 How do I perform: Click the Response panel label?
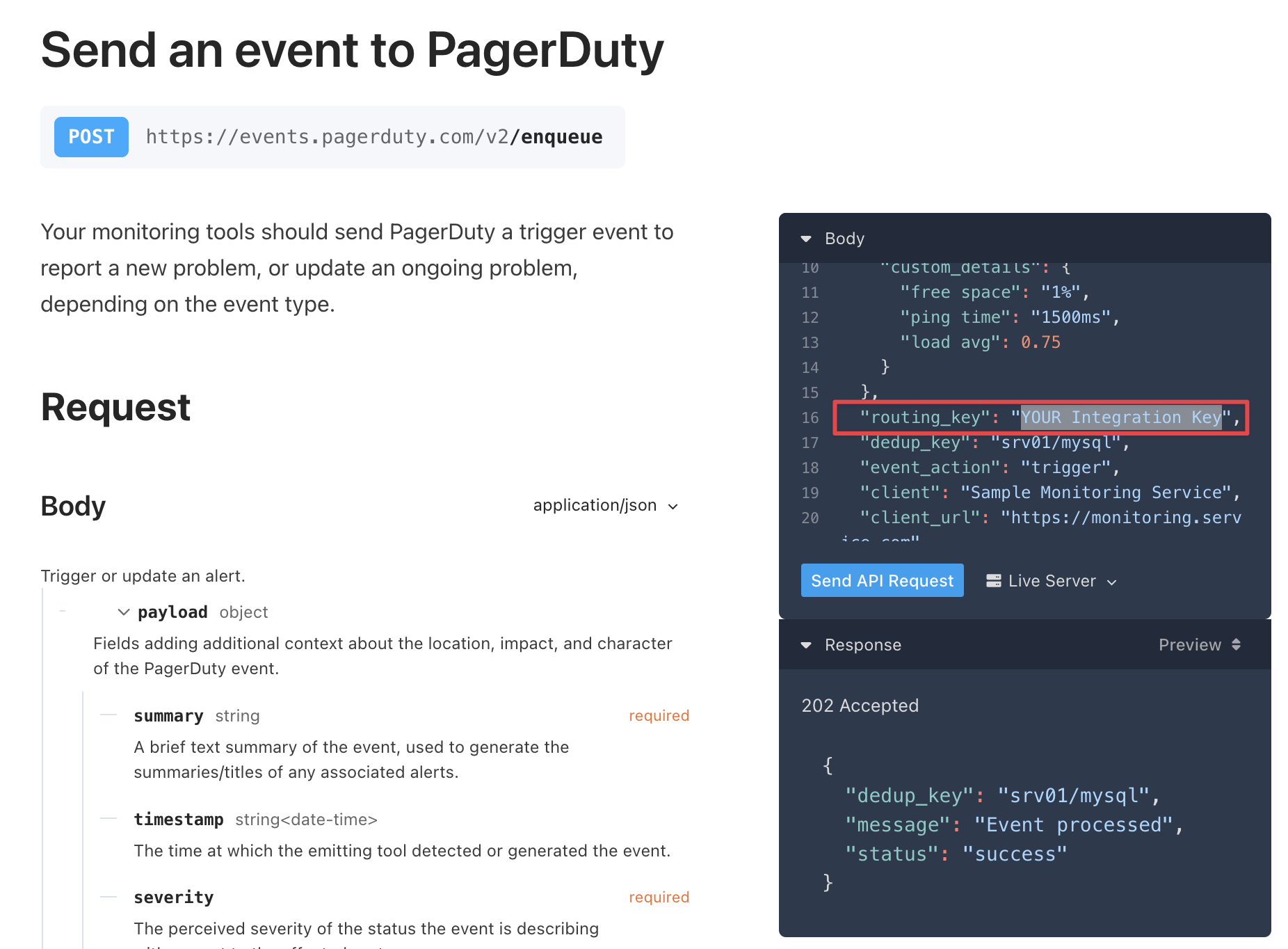pyautogui.click(x=862, y=645)
